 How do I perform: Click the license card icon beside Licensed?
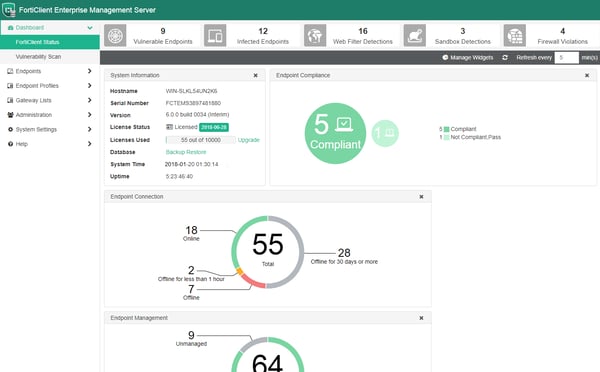[x=170, y=127]
